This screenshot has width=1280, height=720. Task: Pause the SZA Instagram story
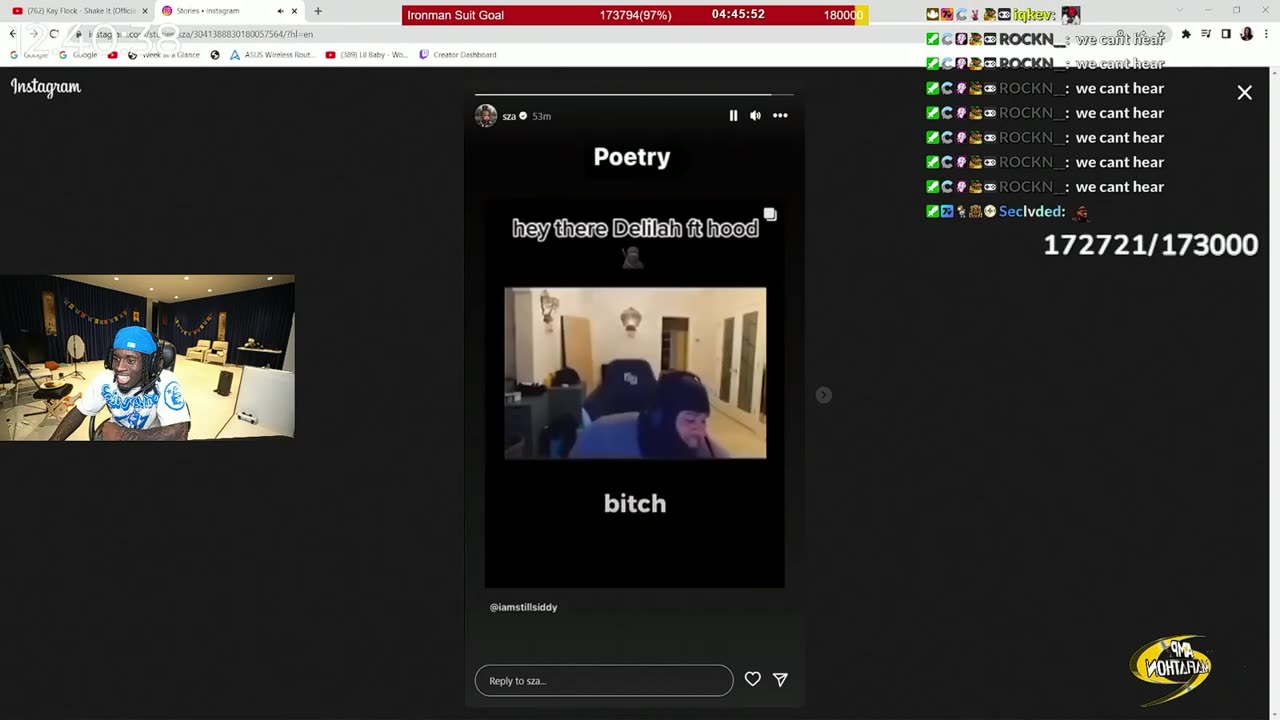point(733,116)
